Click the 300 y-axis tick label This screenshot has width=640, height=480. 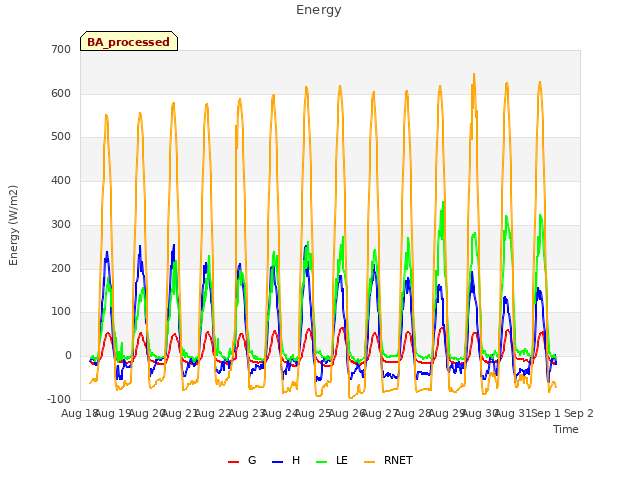[61, 224]
